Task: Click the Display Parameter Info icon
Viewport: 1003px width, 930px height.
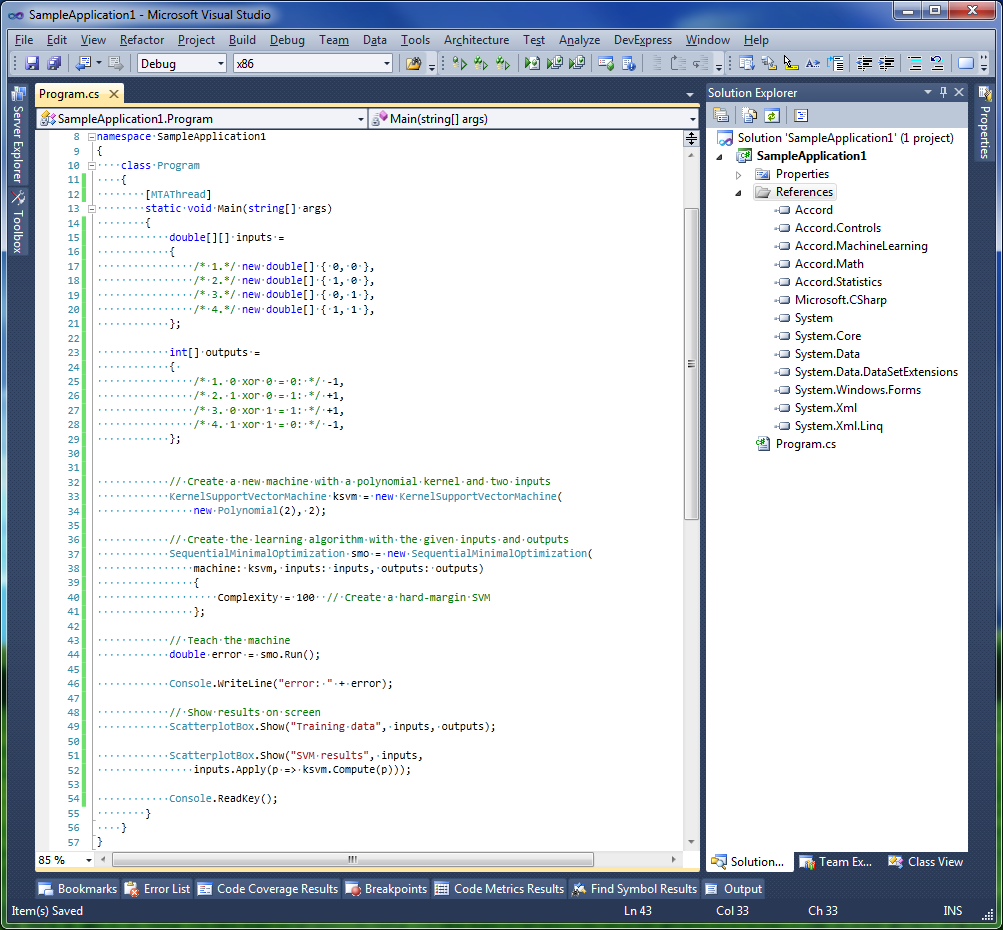Action: [x=769, y=63]
